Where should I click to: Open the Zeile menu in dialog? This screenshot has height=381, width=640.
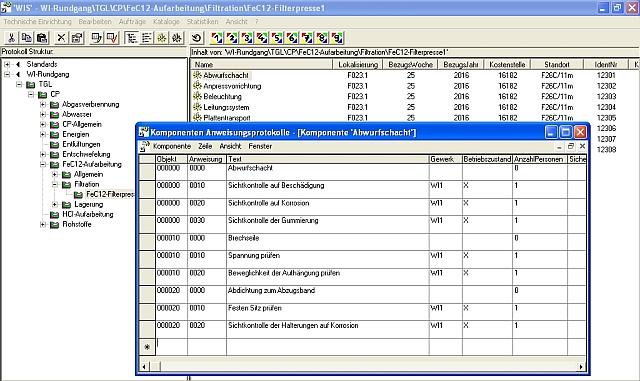point(205,146)
